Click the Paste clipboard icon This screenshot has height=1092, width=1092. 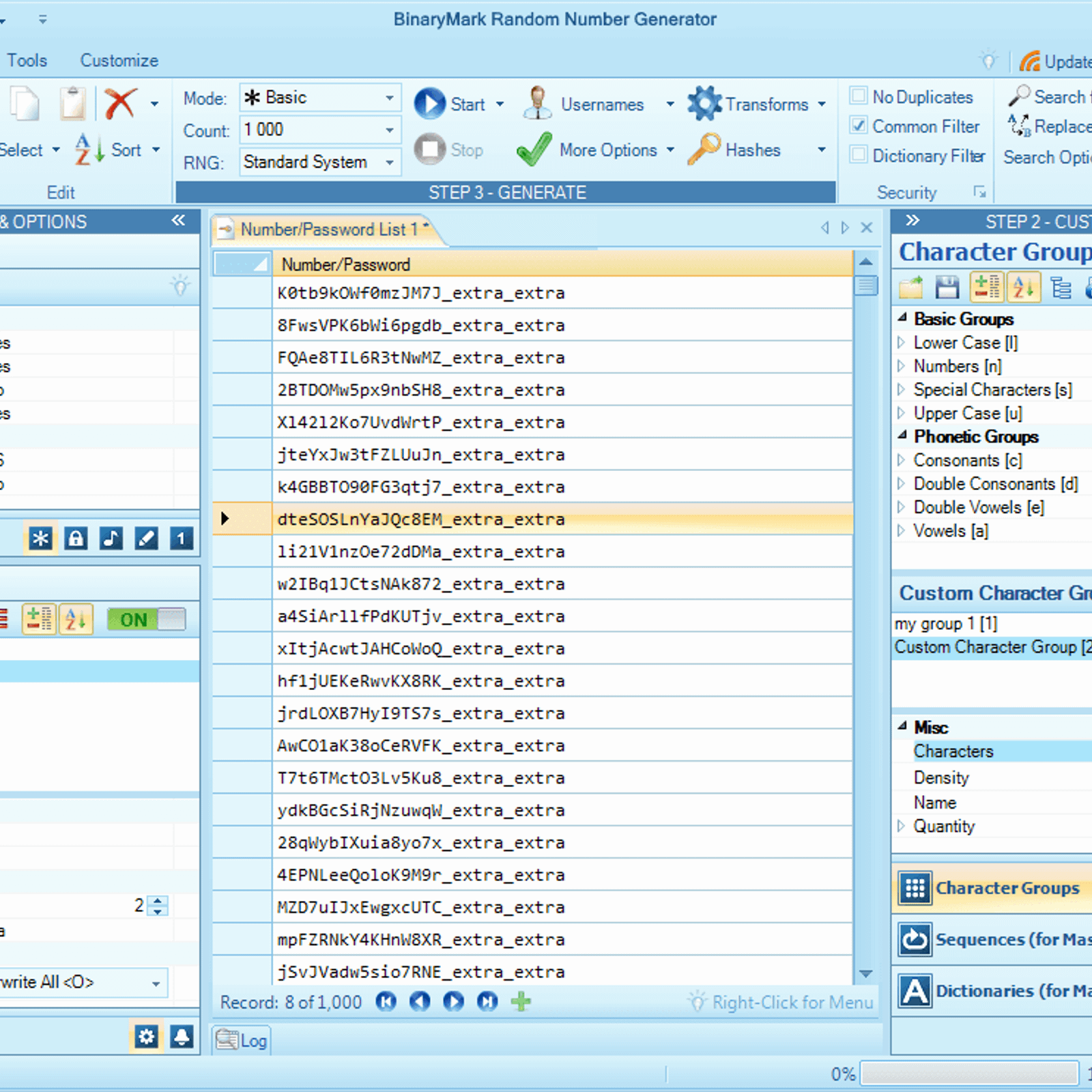[x=73, y=104]
